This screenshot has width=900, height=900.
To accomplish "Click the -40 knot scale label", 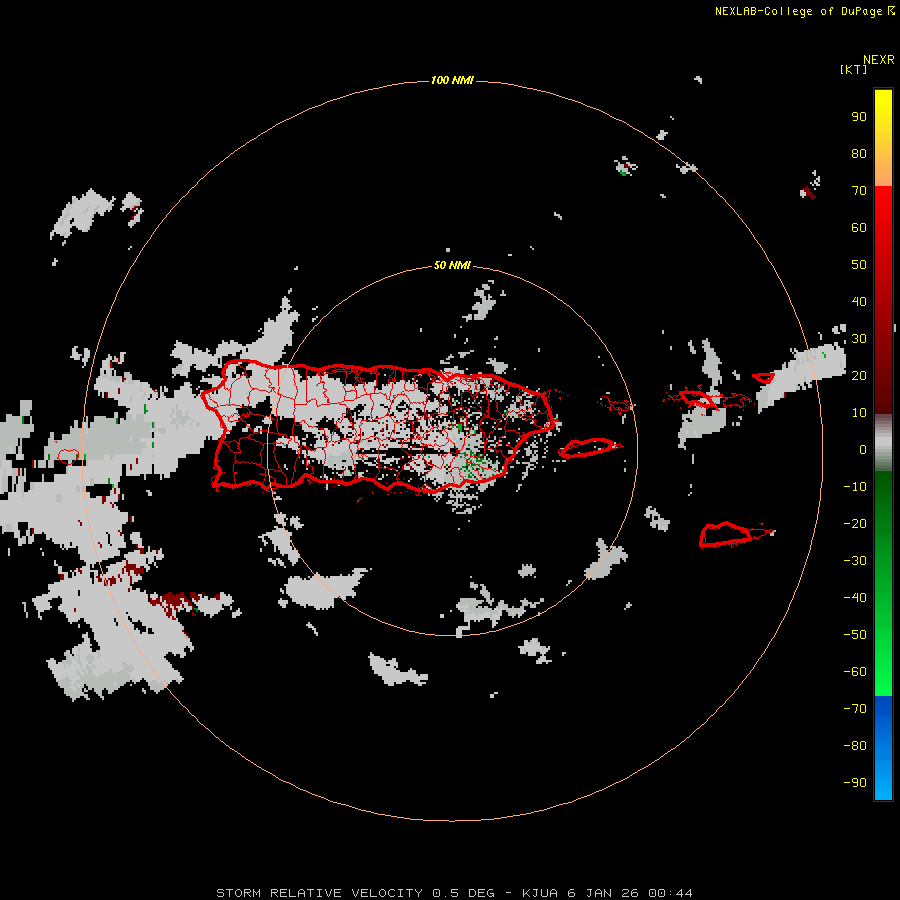I will 855,598.
